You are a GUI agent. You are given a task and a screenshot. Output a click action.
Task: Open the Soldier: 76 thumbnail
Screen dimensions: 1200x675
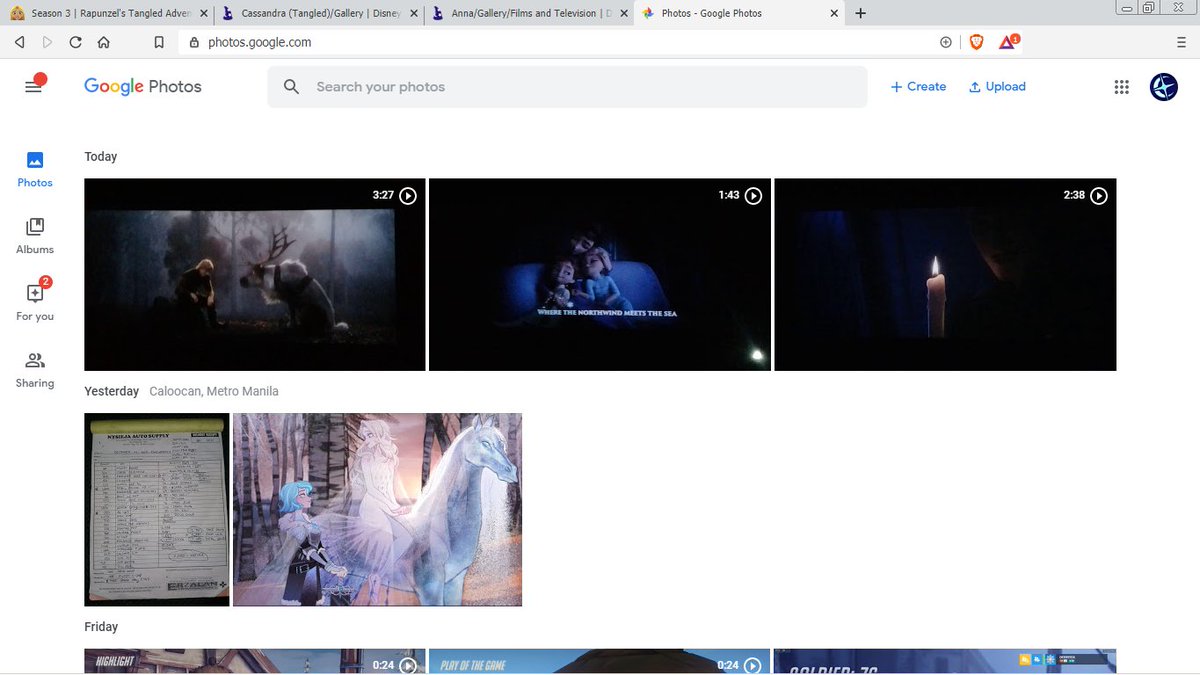[945, 661]
